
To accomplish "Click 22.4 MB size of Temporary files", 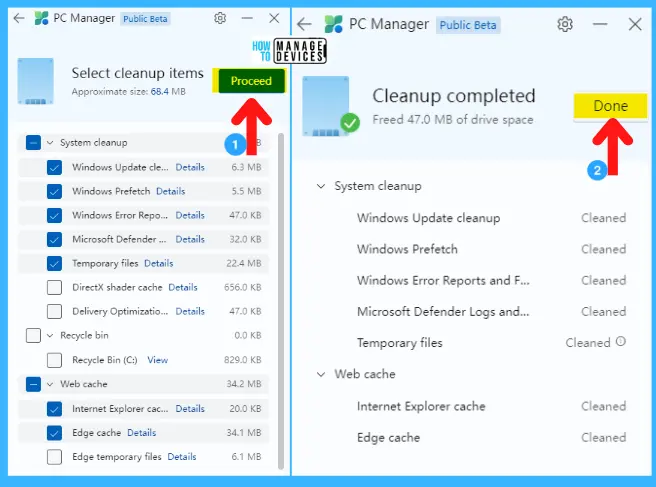I will coord(243,264).
